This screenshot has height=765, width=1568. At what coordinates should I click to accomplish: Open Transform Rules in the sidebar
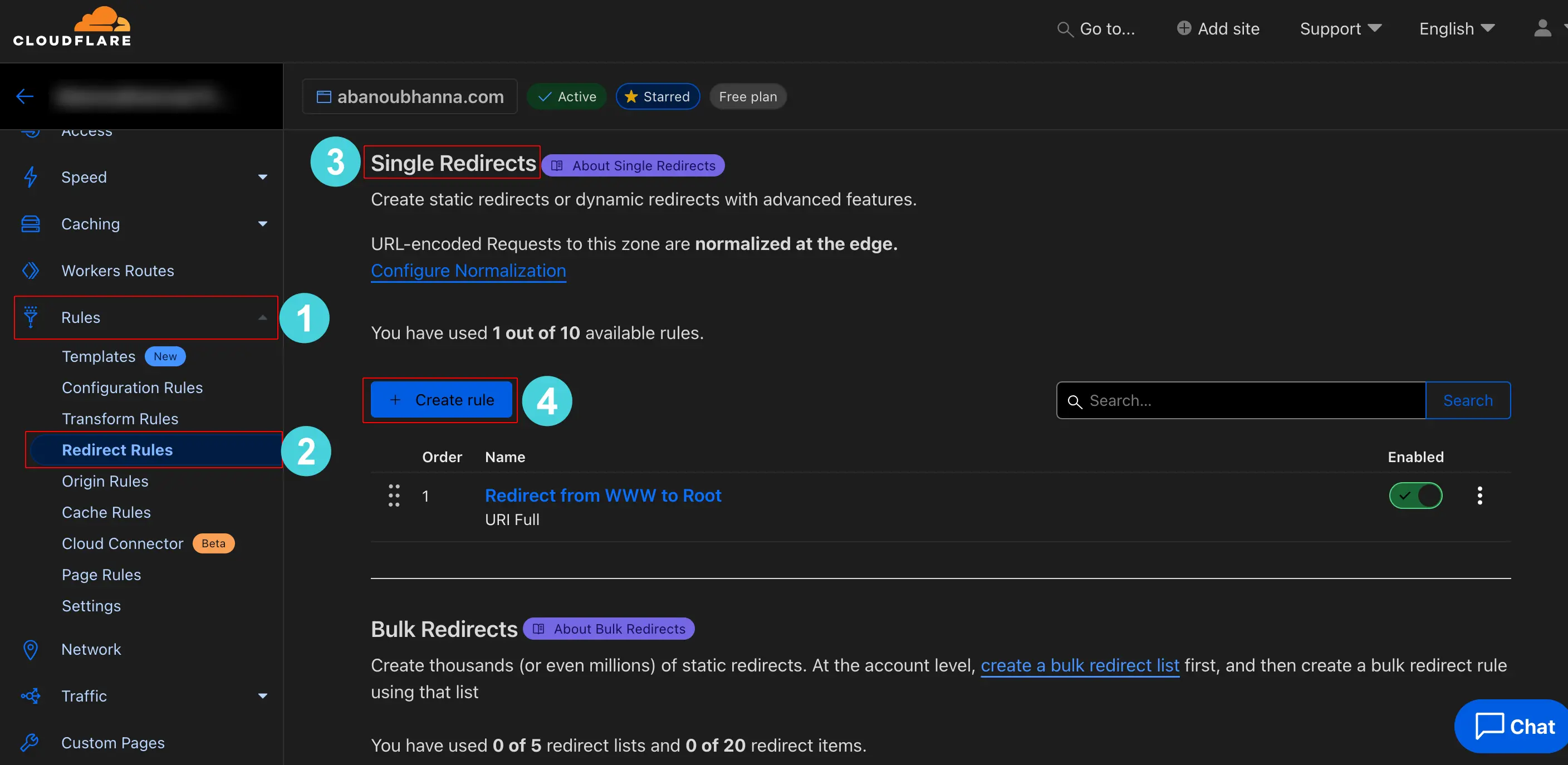[120, 419]
